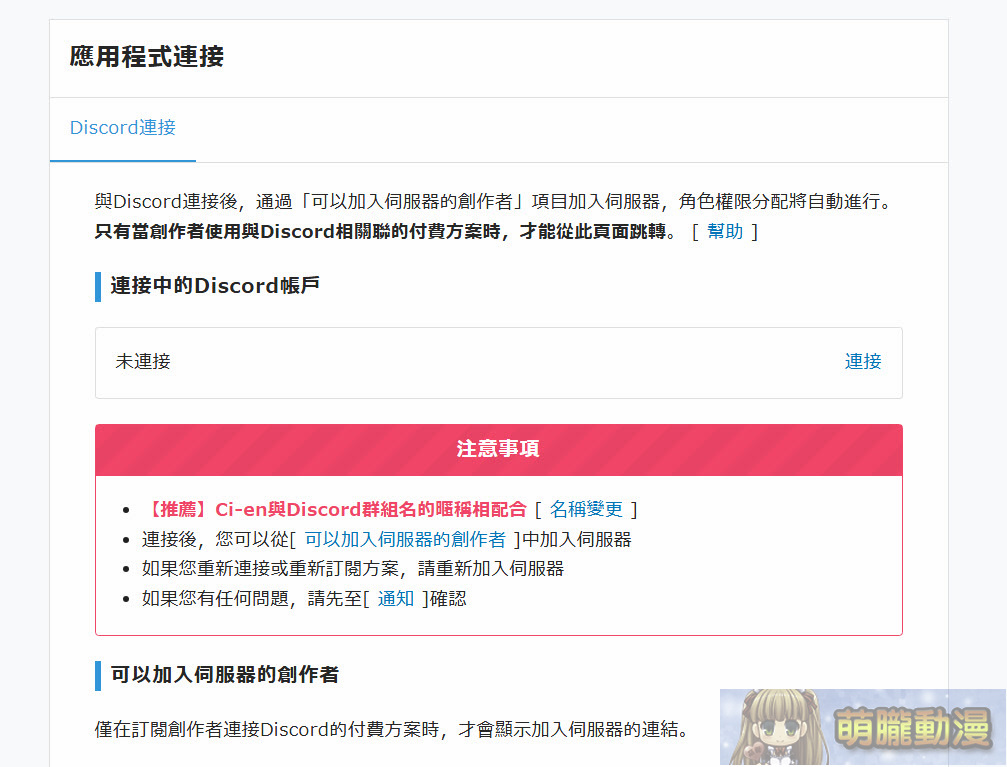Open the 通知 notifications link
Image resolution: width=1007 pixels, height=767 pixels.
tap(395, 599)
